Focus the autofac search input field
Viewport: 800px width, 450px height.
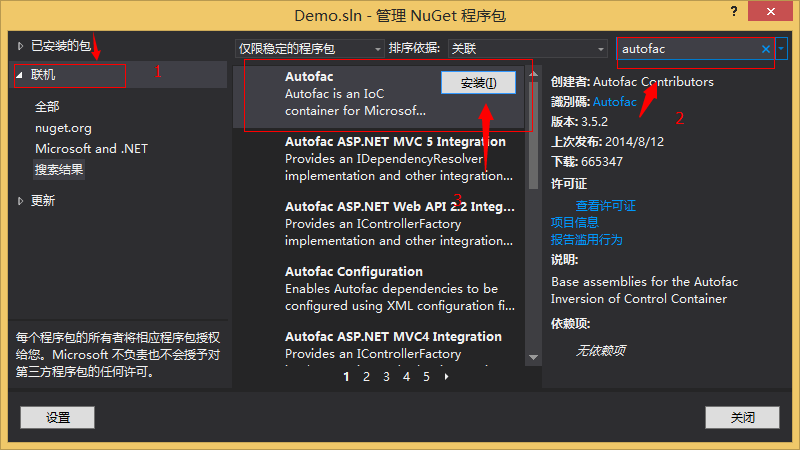[689, 49]
